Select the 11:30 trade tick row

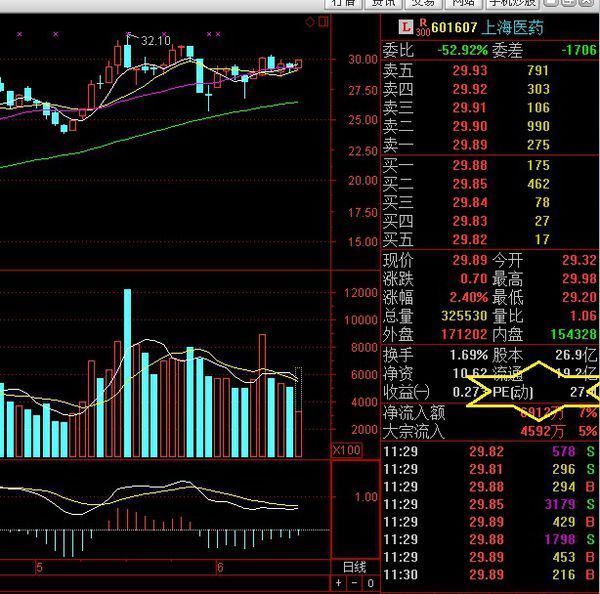[x=490, y=574]
